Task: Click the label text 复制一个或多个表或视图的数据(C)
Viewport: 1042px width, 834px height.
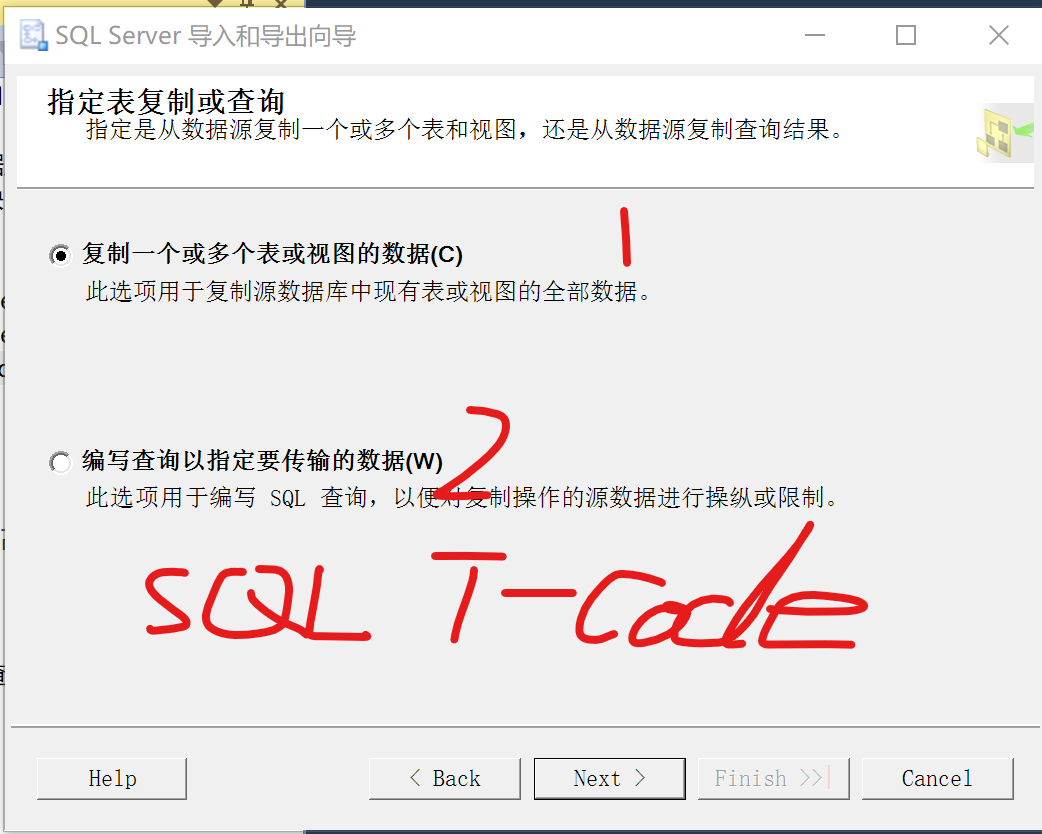Action: pyautogui.click(x=272, y=254)
